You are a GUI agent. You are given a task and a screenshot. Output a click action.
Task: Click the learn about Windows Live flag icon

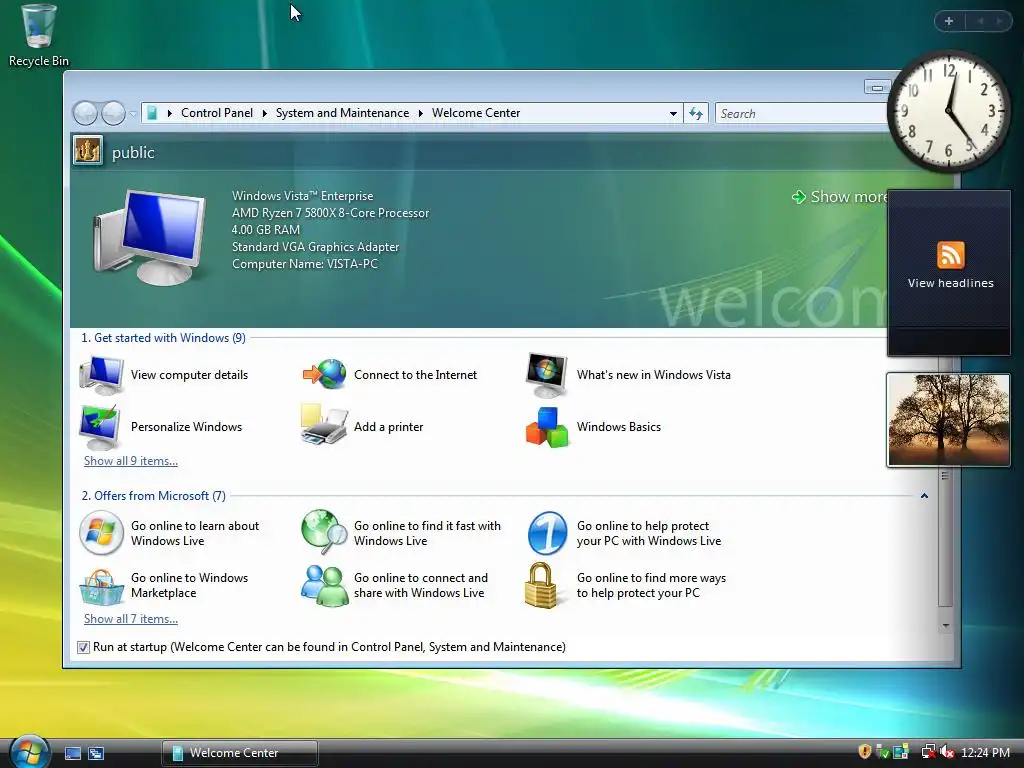[101, 533]
